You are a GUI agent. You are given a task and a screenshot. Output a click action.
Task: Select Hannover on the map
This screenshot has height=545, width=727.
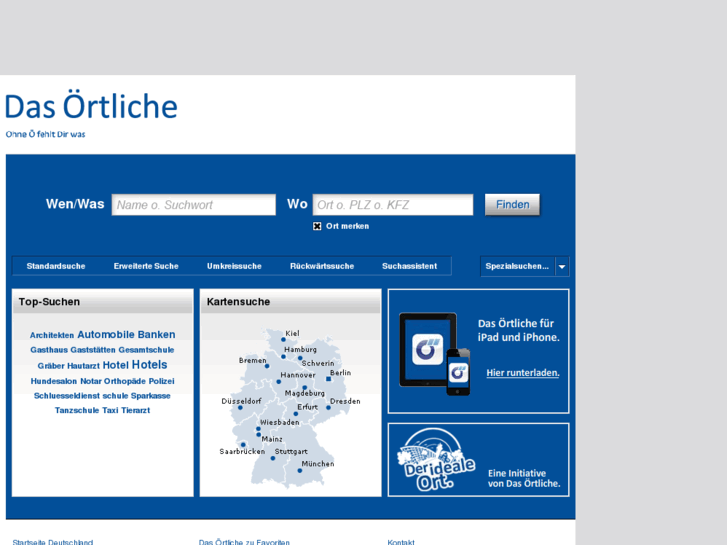point(298,375)
